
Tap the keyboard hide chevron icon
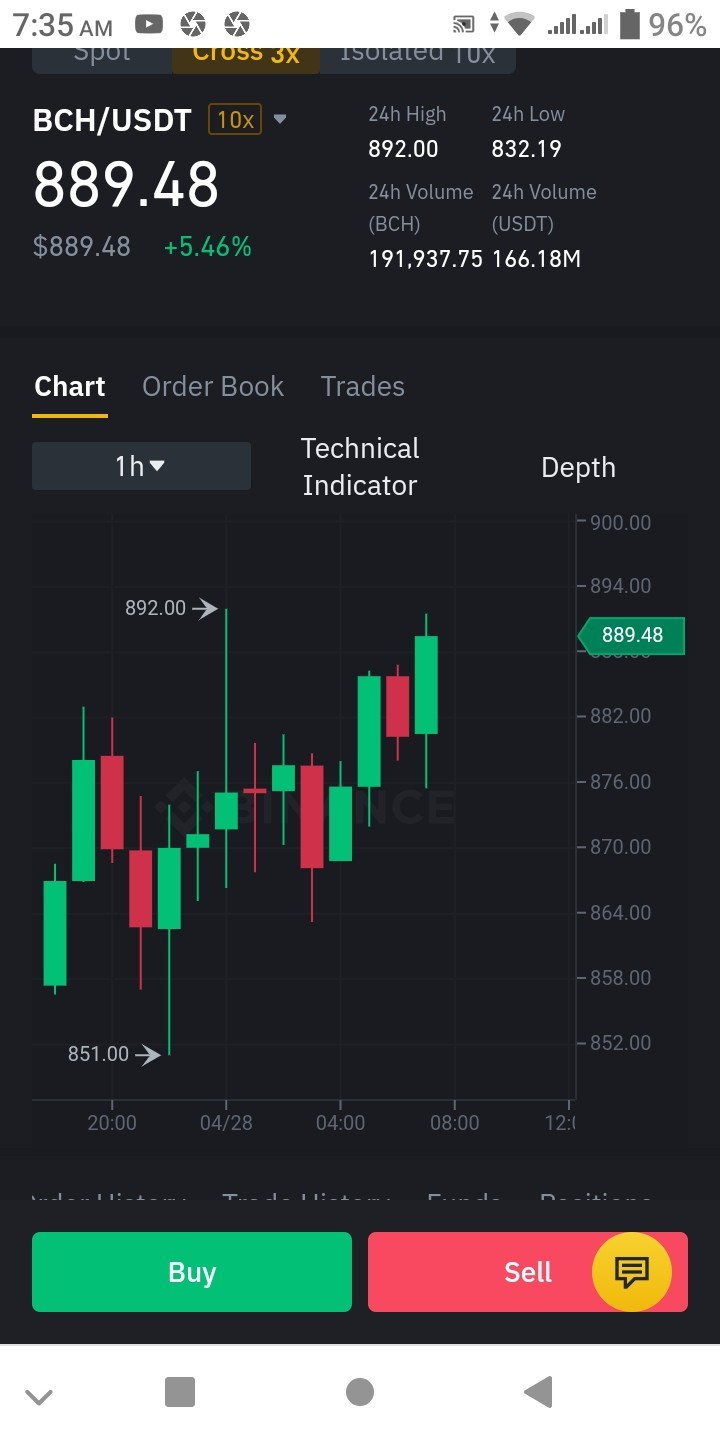point(39,1396)
